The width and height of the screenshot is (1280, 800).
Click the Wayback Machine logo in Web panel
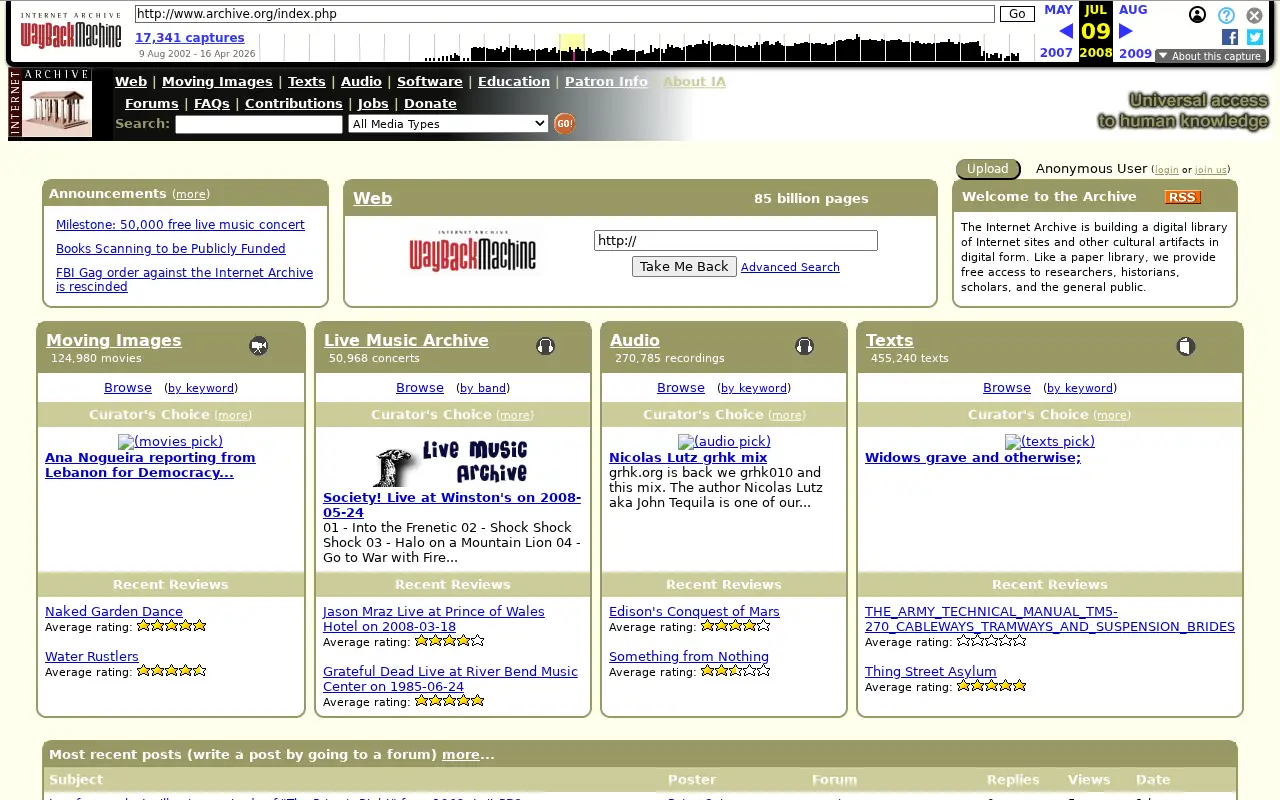(x=472, y=250)
